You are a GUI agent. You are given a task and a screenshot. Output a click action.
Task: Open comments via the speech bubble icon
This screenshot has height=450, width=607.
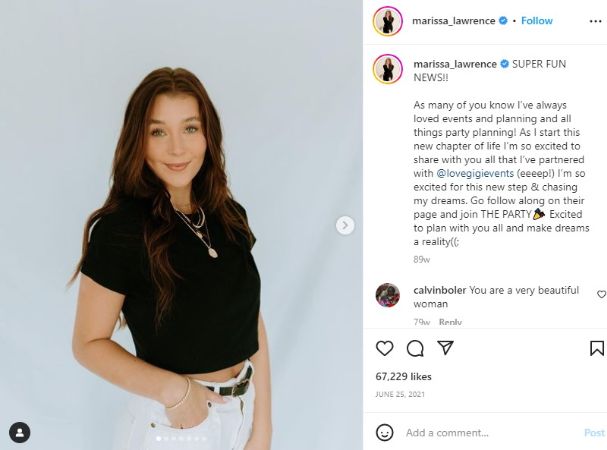(x=415, y=348)
